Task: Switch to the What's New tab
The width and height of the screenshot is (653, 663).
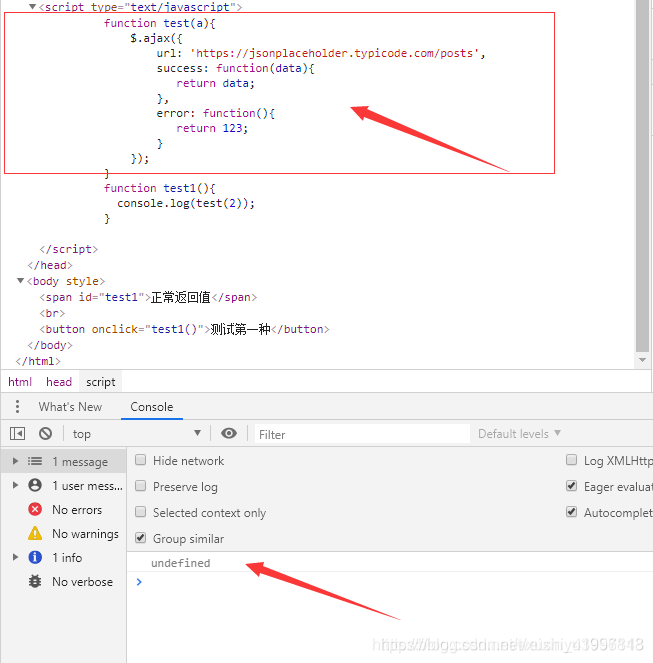Action: click(x=70, y=406)
